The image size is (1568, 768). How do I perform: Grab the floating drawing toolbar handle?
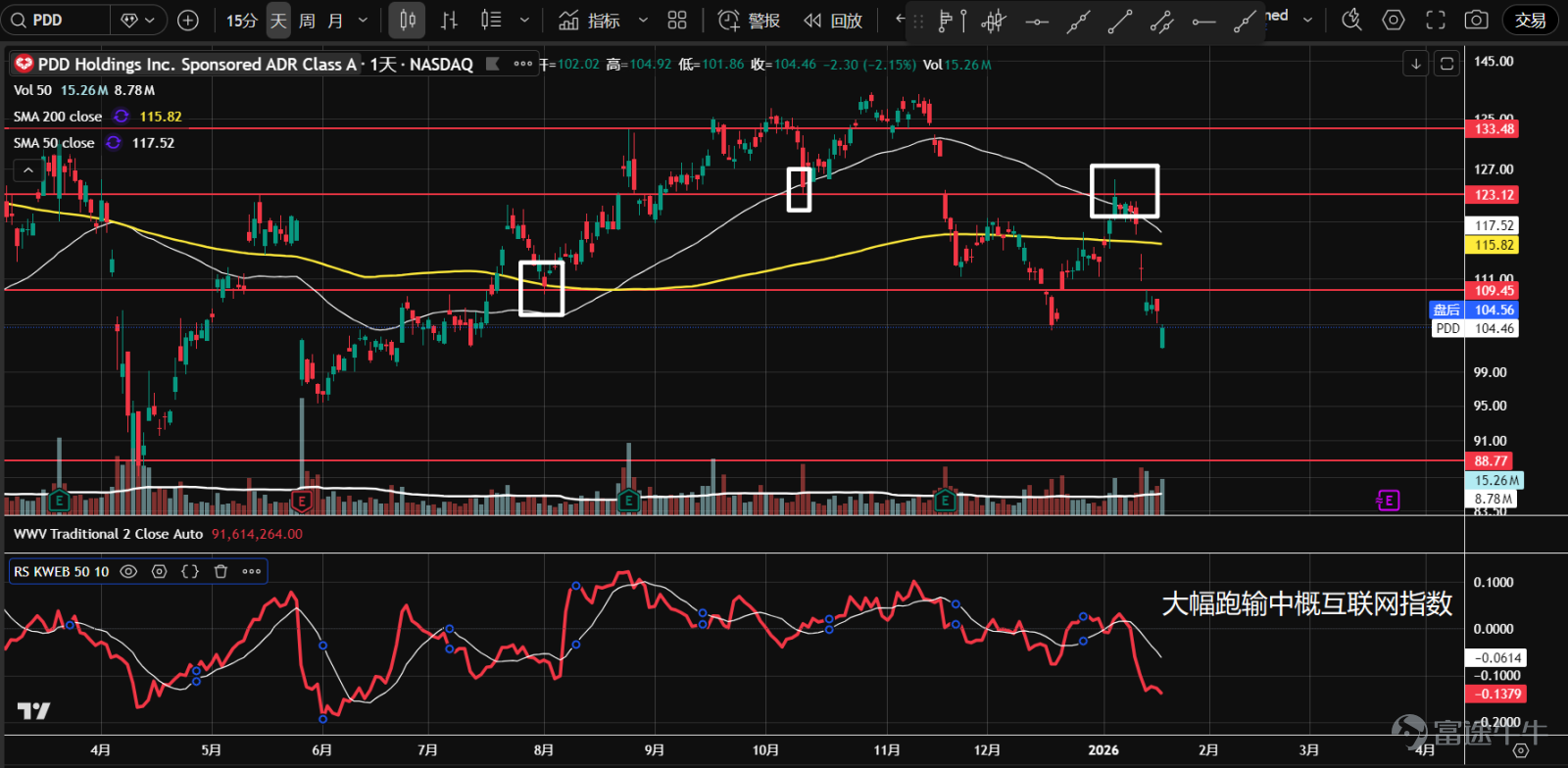[918, 21]
